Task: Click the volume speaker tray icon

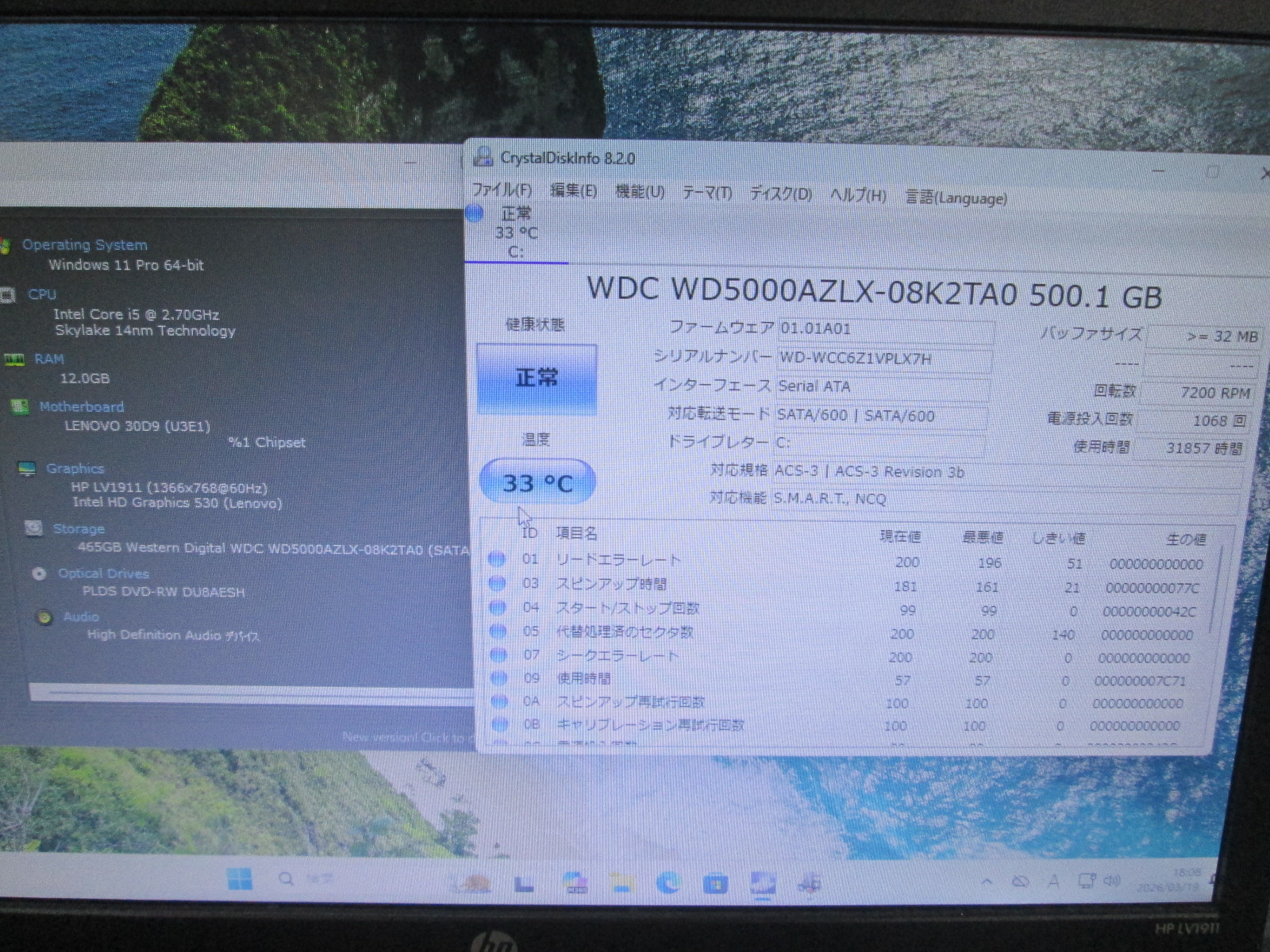Action: click(1112, 881)
